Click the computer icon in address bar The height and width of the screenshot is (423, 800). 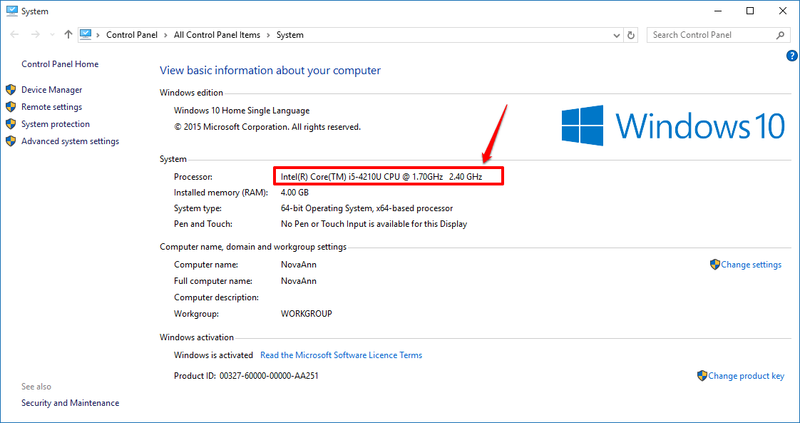point(86,35)
